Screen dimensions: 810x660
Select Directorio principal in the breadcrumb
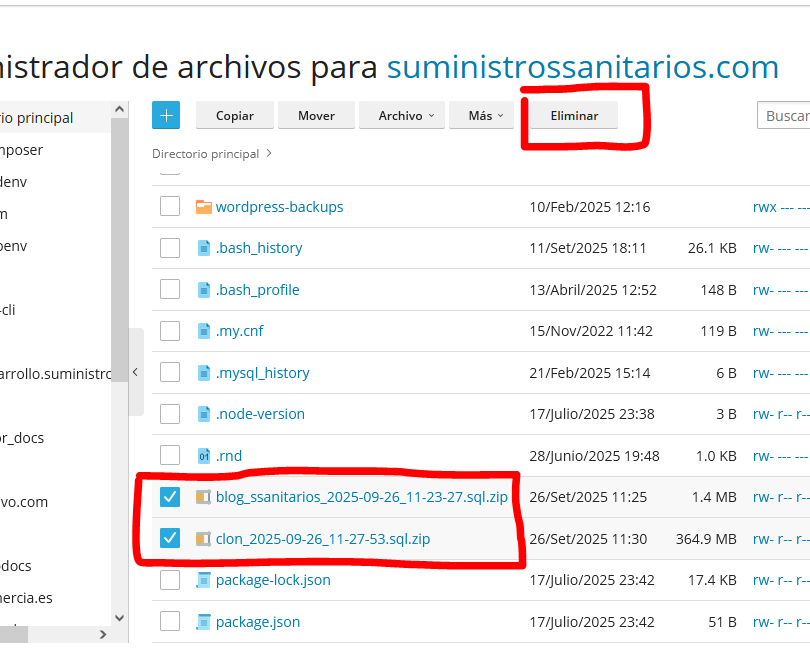tap(205, 154)
